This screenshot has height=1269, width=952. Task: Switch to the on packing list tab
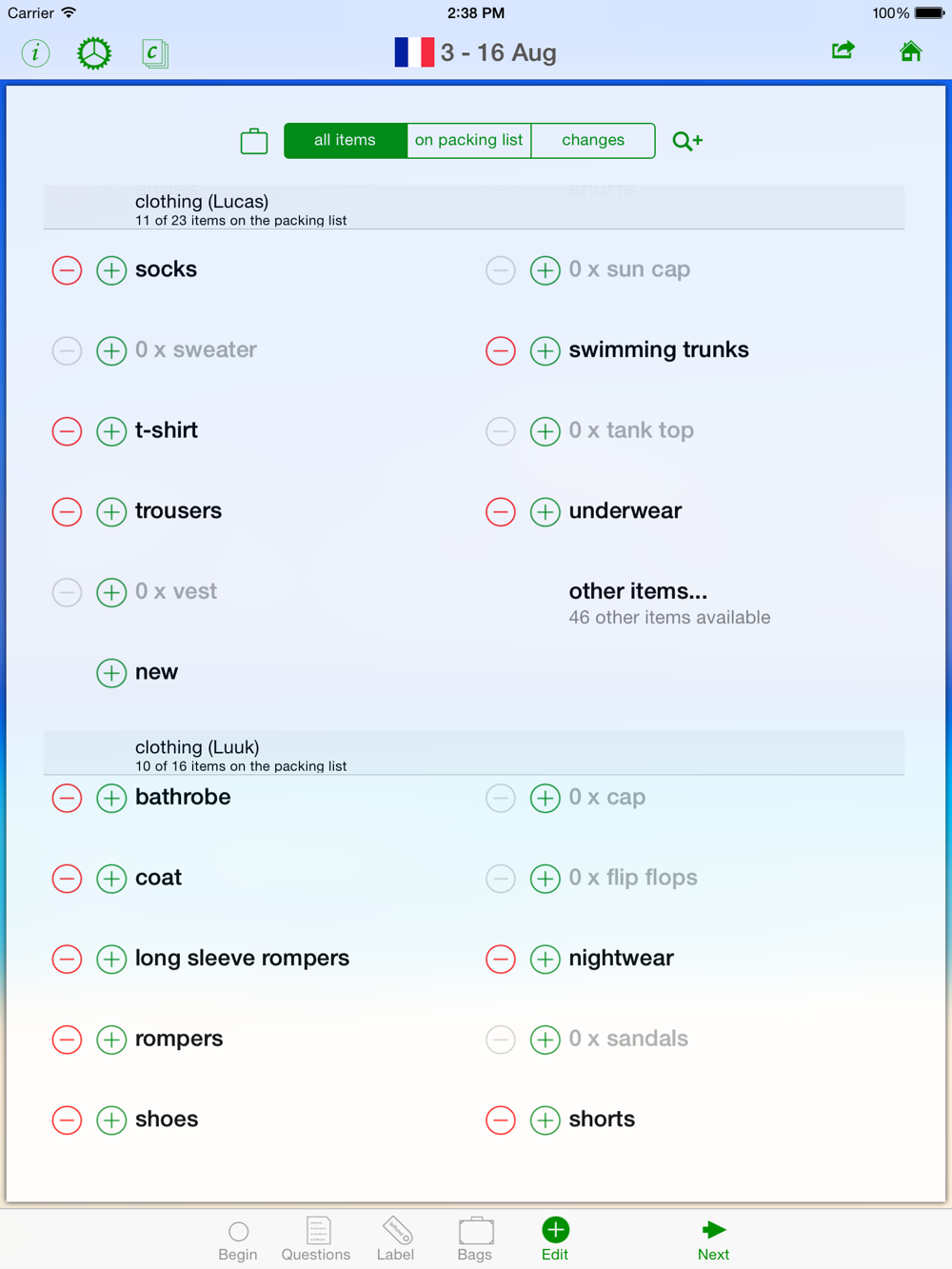click(468, 140)
